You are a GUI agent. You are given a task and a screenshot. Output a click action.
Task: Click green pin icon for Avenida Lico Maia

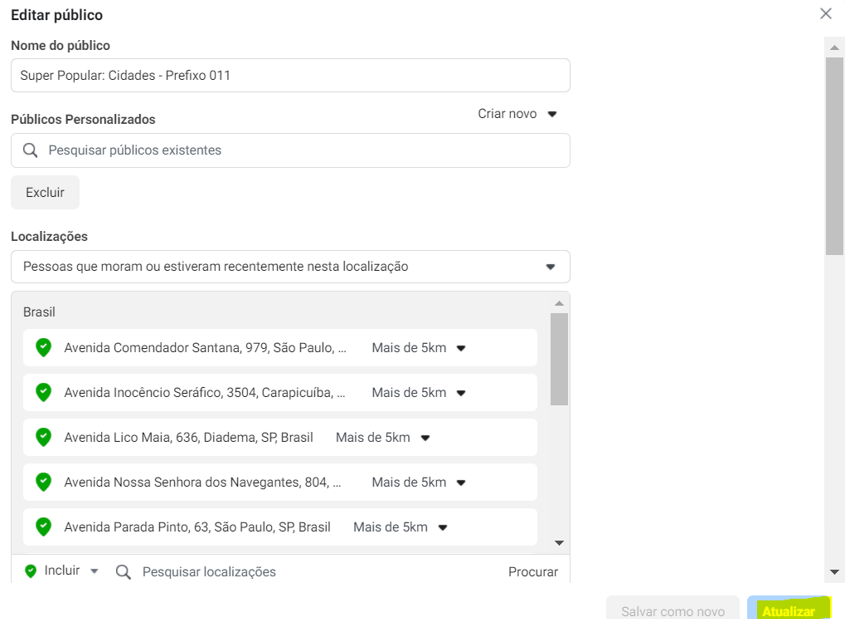[43, 437]
